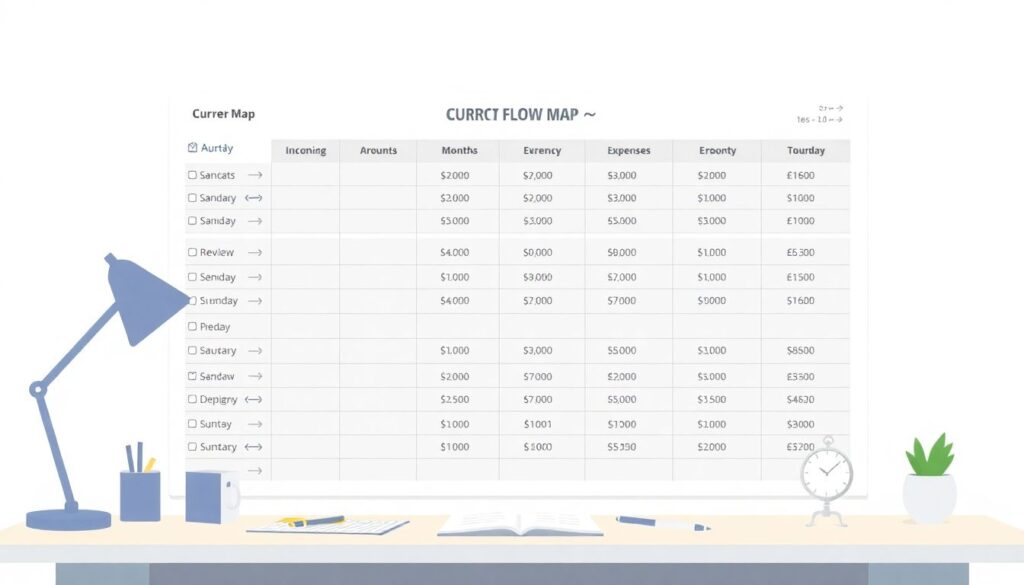The width and height of the screenshot is (1024, 585).
Task: Click the clipboard icon beside Aurtay
Action: tap(193, 148)
